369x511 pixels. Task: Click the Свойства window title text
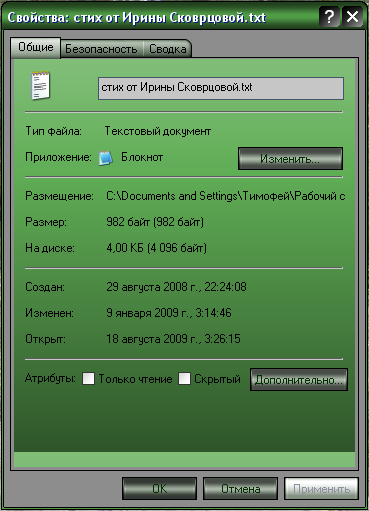(137, 17)
